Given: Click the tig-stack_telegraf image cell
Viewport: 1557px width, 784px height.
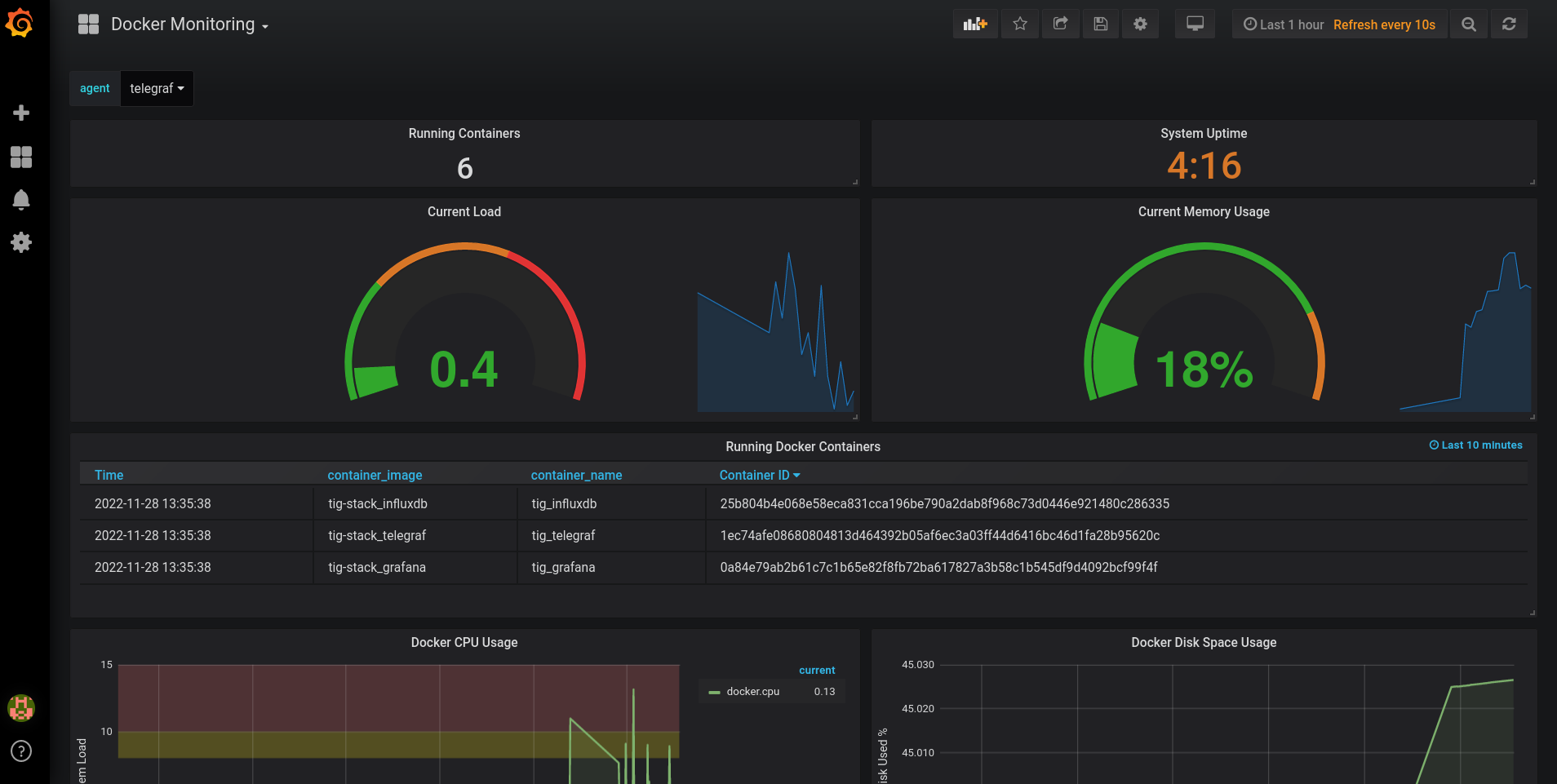Looking at the screenshot, I should [x=377, y=535].
